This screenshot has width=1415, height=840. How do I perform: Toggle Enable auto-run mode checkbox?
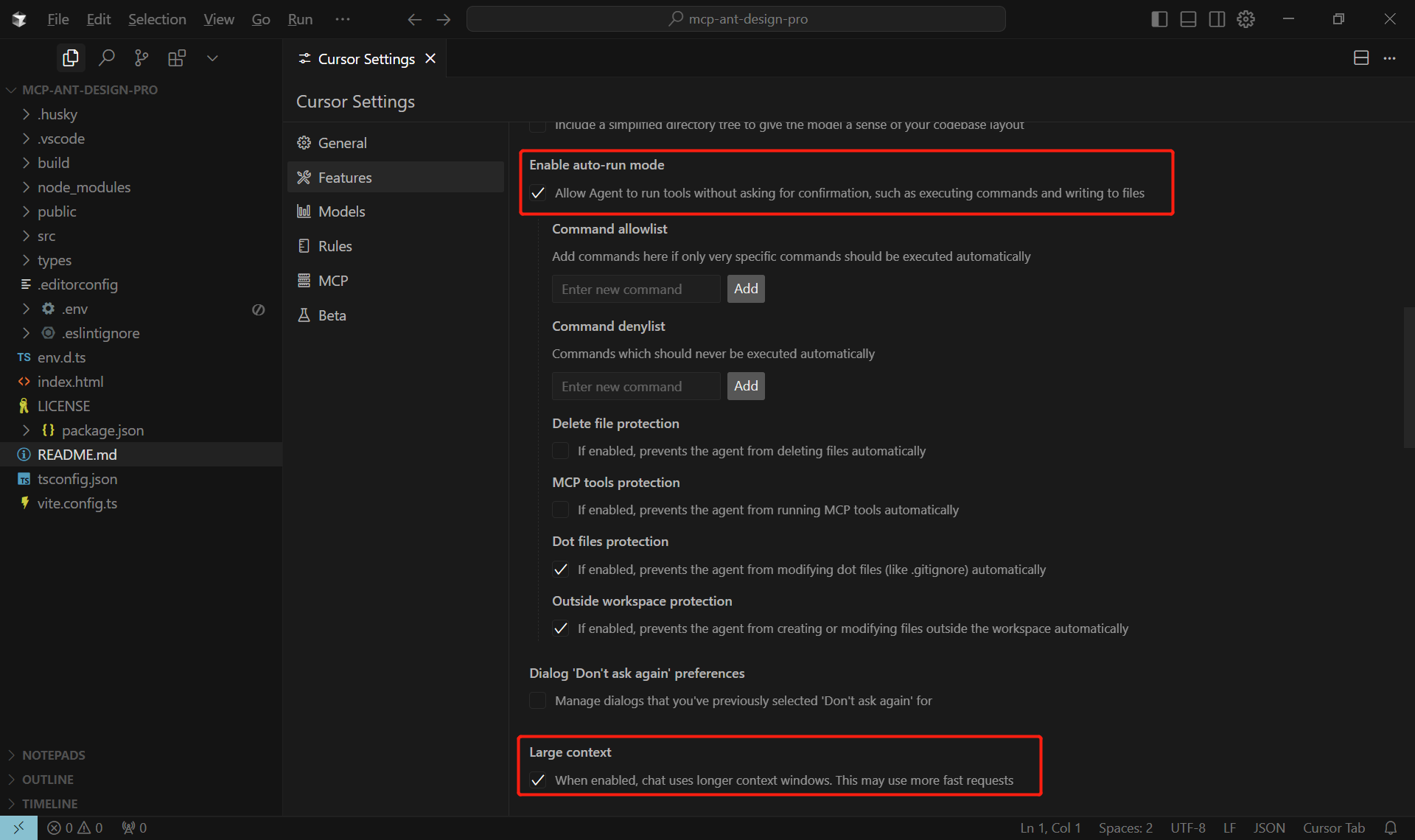click(x=538, y=193)
